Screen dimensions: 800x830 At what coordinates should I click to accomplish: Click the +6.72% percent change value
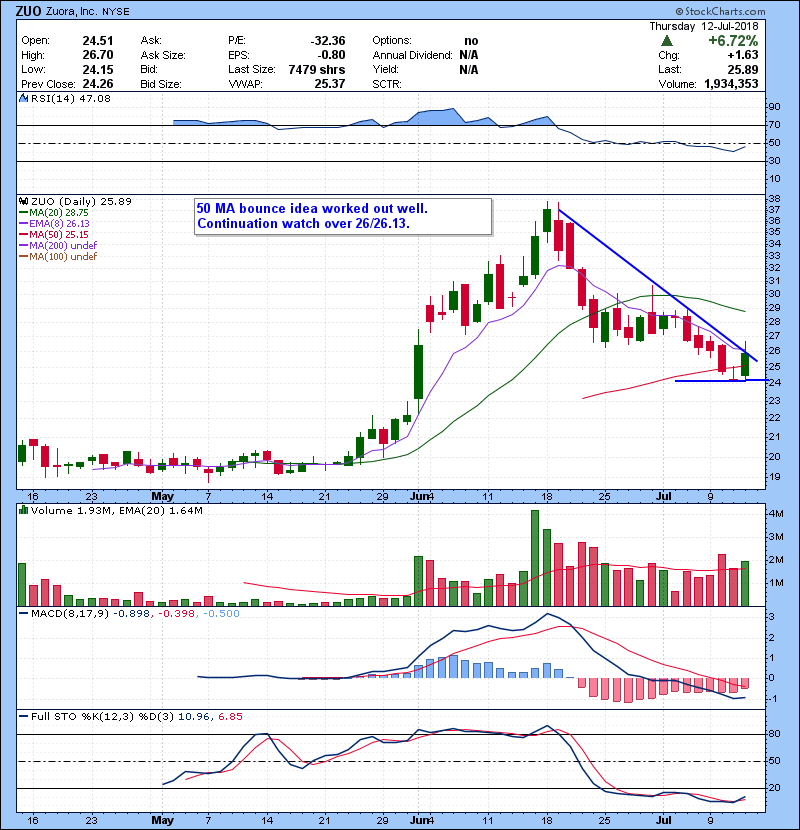733,41
